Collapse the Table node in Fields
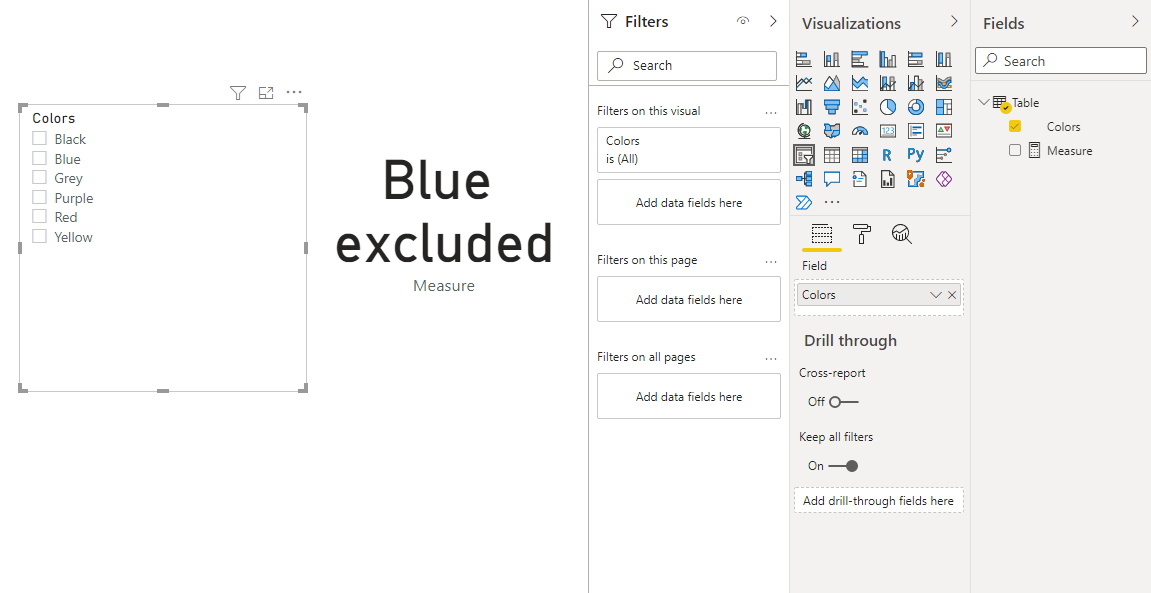This screenshot has width=1151, height=593. pos(984,103)
